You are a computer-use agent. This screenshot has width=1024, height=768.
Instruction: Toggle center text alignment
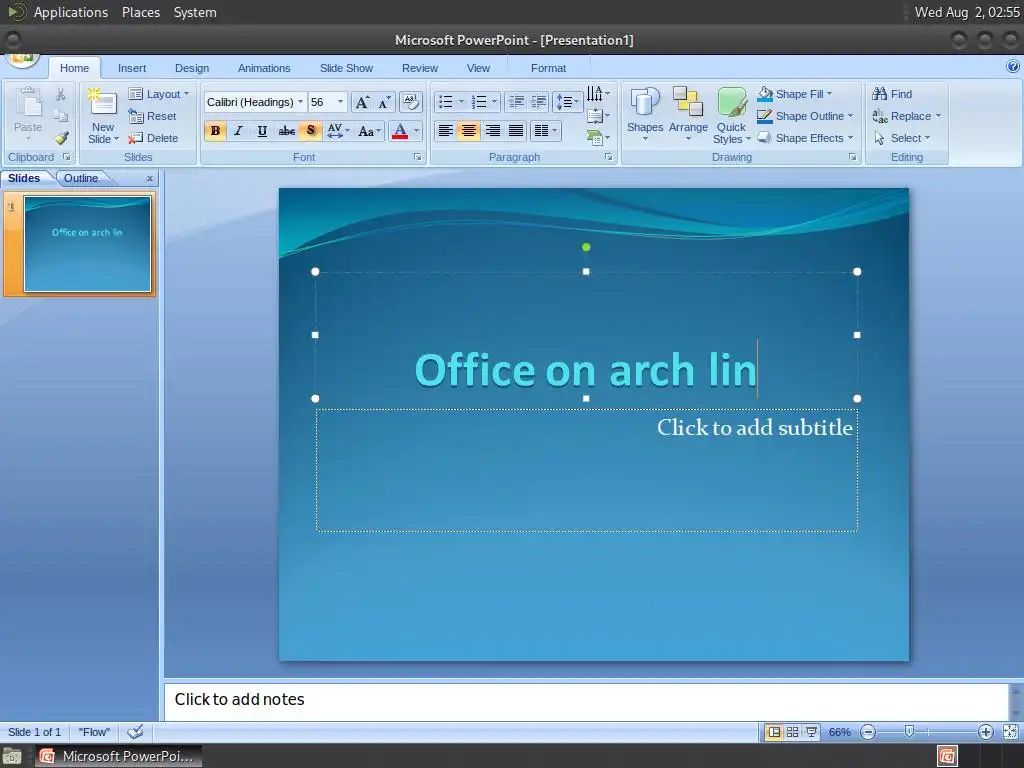[469, 131]
